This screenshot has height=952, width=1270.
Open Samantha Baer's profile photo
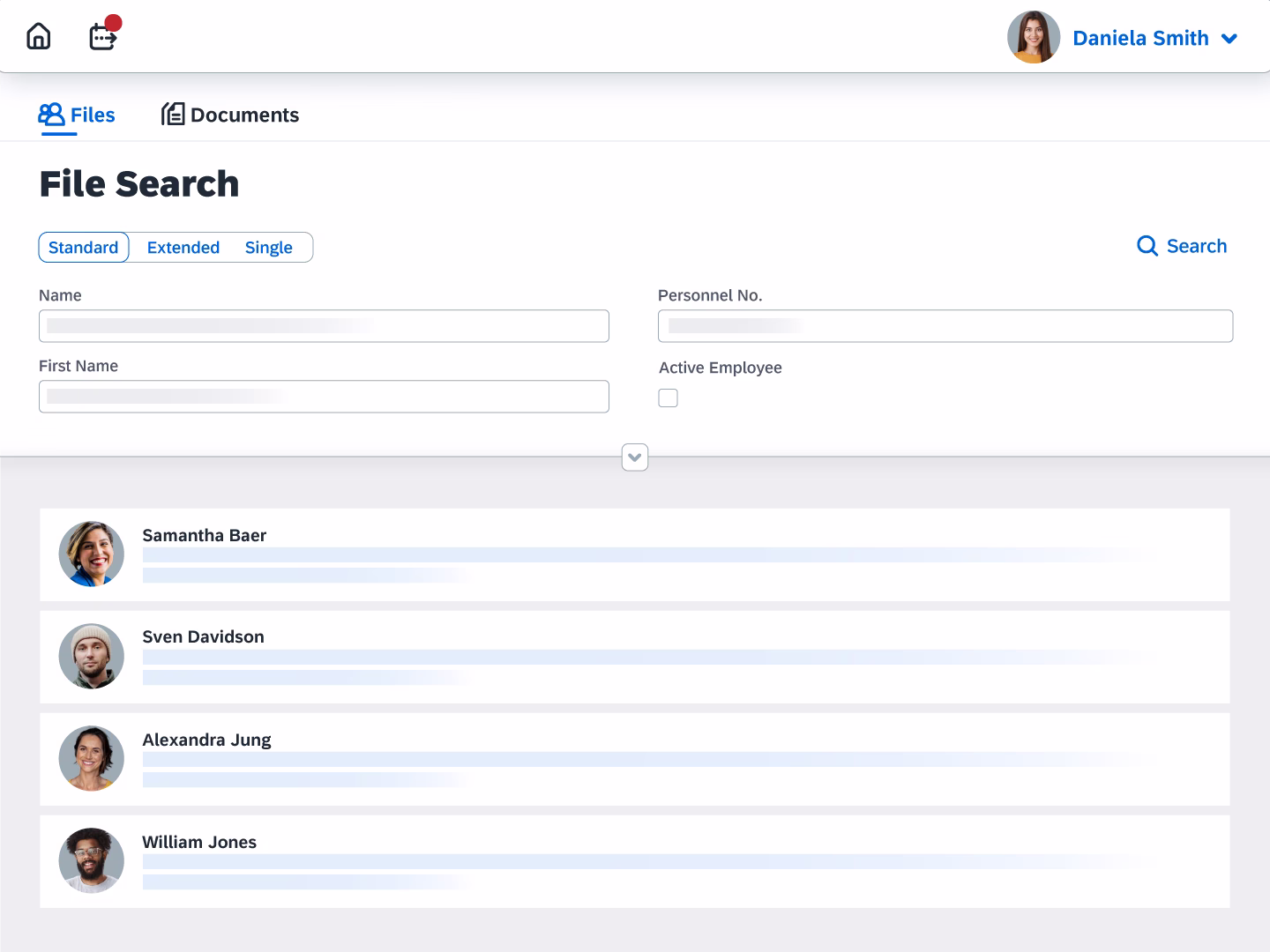click(x=92, y=554)
